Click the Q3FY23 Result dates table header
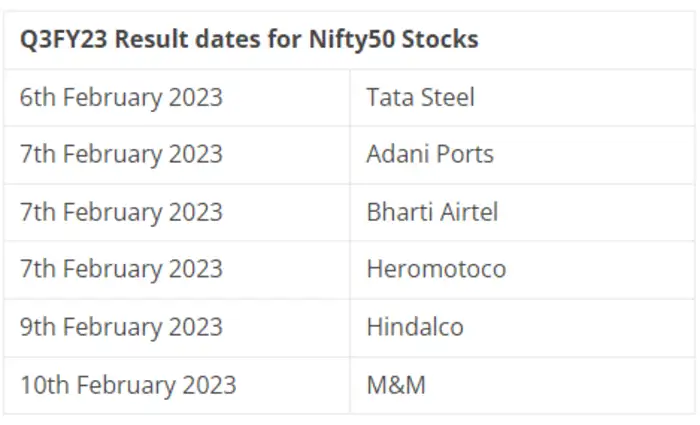This screenshot has width=700, height=425. coord(249,40)
